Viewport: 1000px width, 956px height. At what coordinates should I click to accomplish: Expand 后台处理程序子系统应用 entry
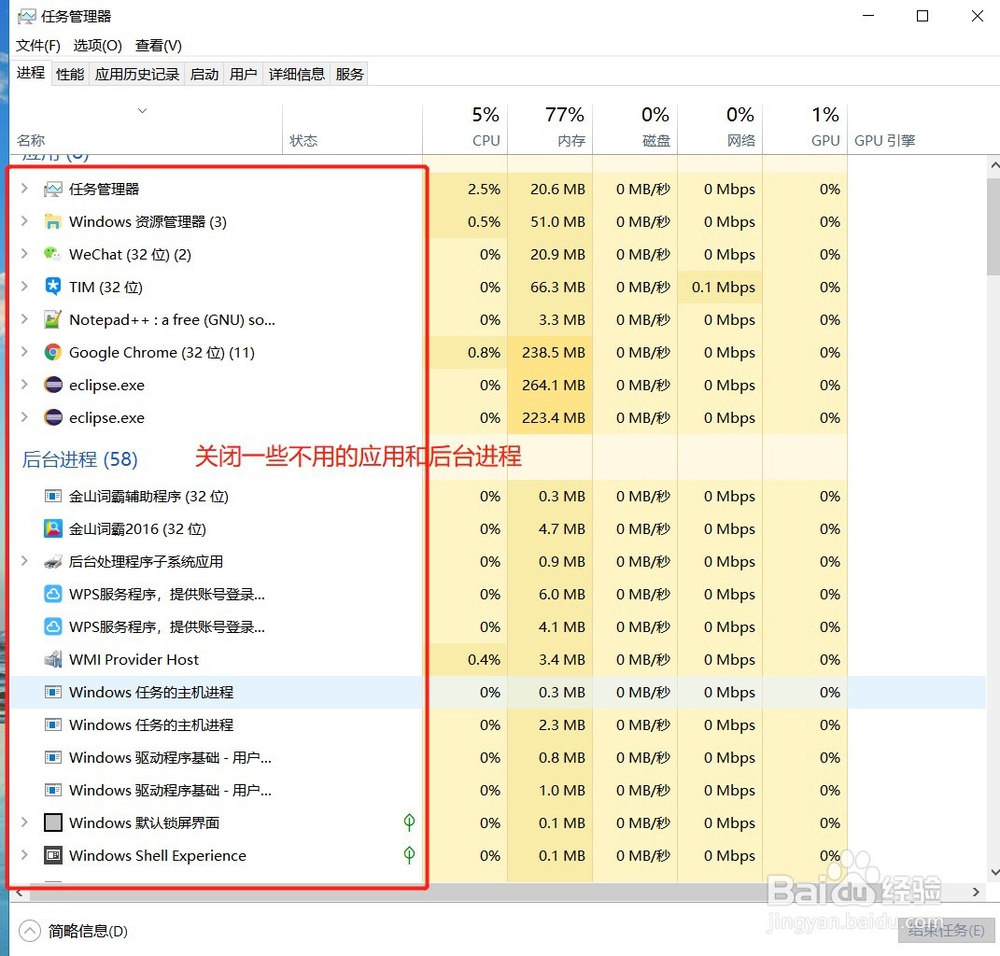coord(24,561)
